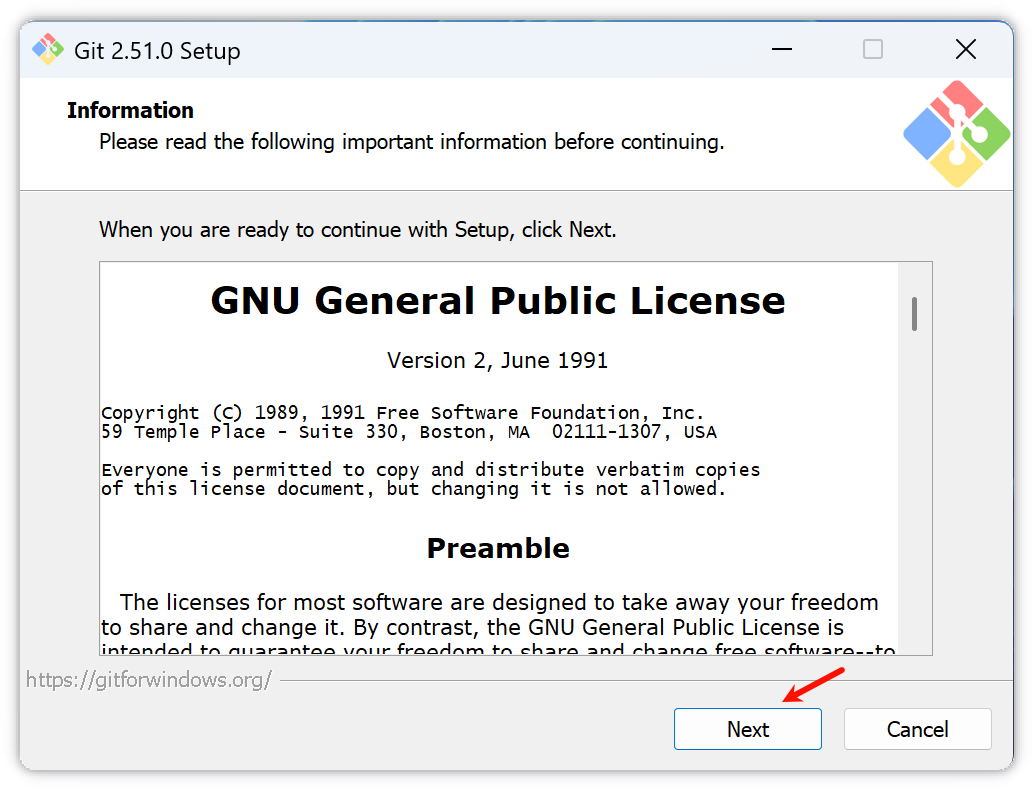Click the "Everyone is permitted to copy" paragraph
Screen dimensions: 1034x790
click(x=430, y=479)
